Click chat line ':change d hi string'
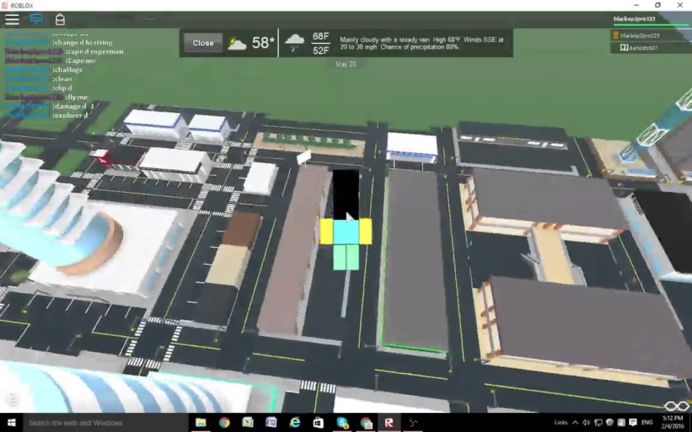 (82, 43)
